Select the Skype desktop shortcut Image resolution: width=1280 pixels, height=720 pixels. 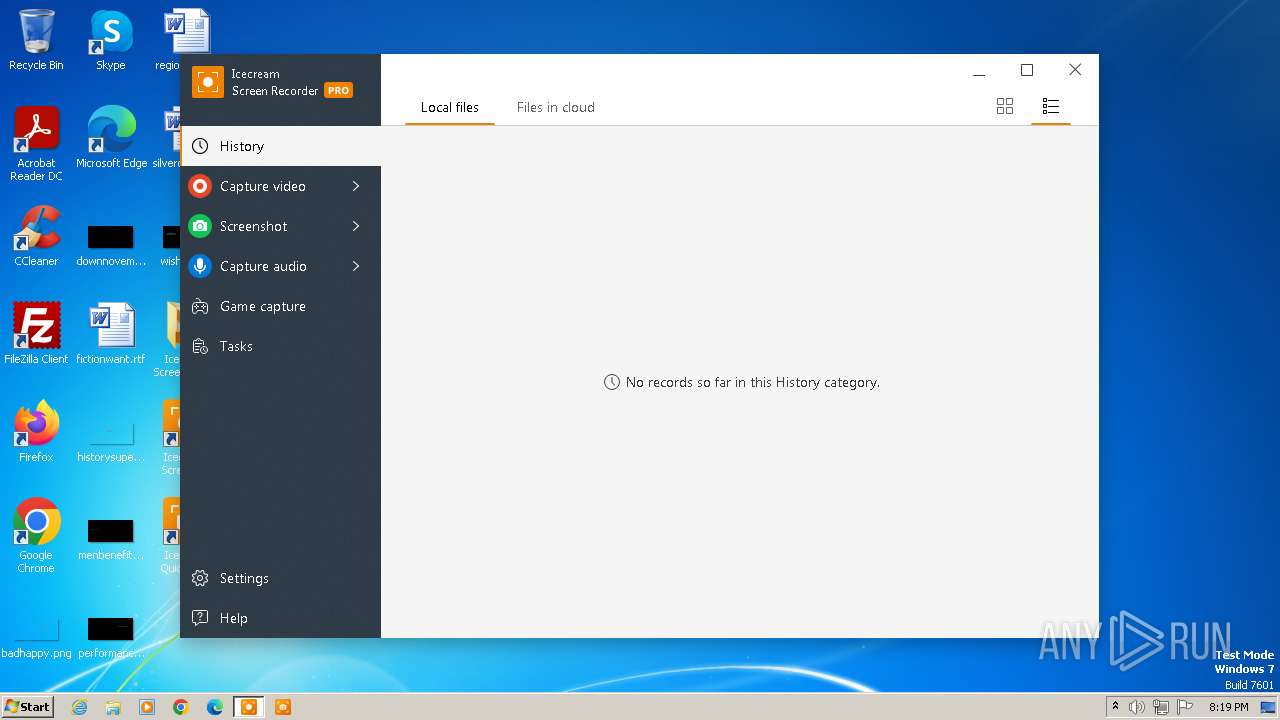[x=110, y=40]
